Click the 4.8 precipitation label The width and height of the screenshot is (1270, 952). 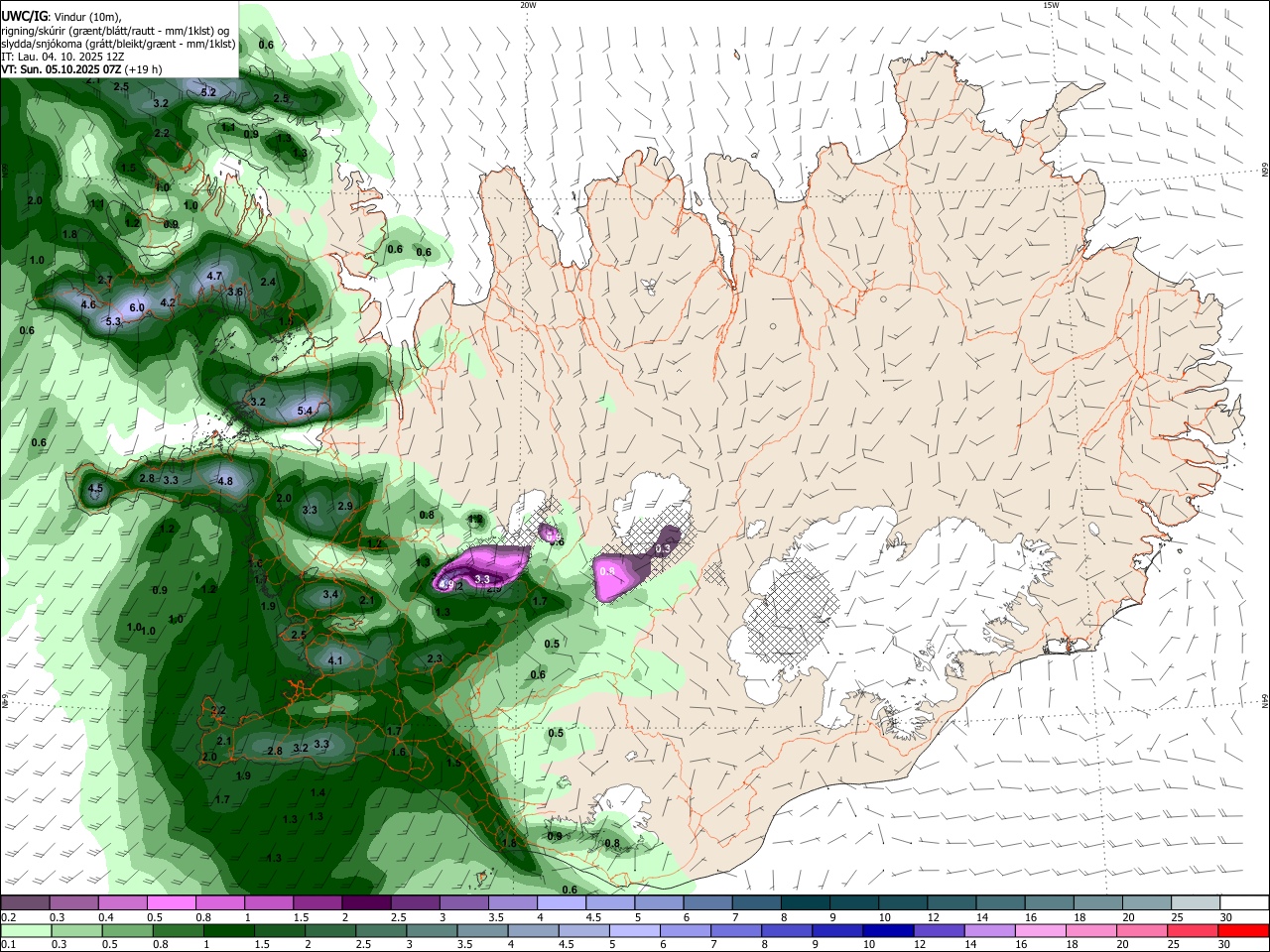(x=225, y=481)
